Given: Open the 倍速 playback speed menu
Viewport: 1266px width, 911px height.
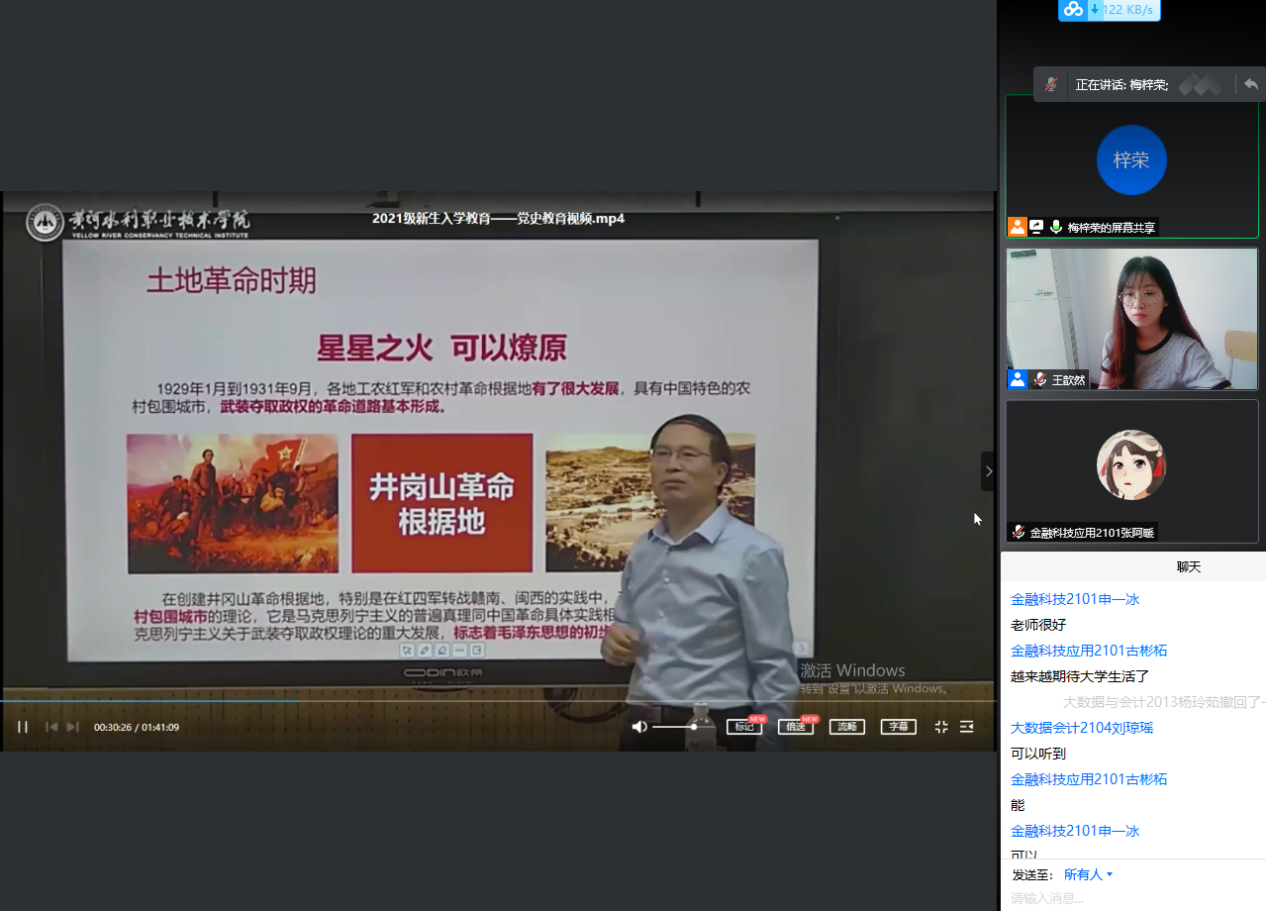Looking at the screenshot, I should (796, 727).
